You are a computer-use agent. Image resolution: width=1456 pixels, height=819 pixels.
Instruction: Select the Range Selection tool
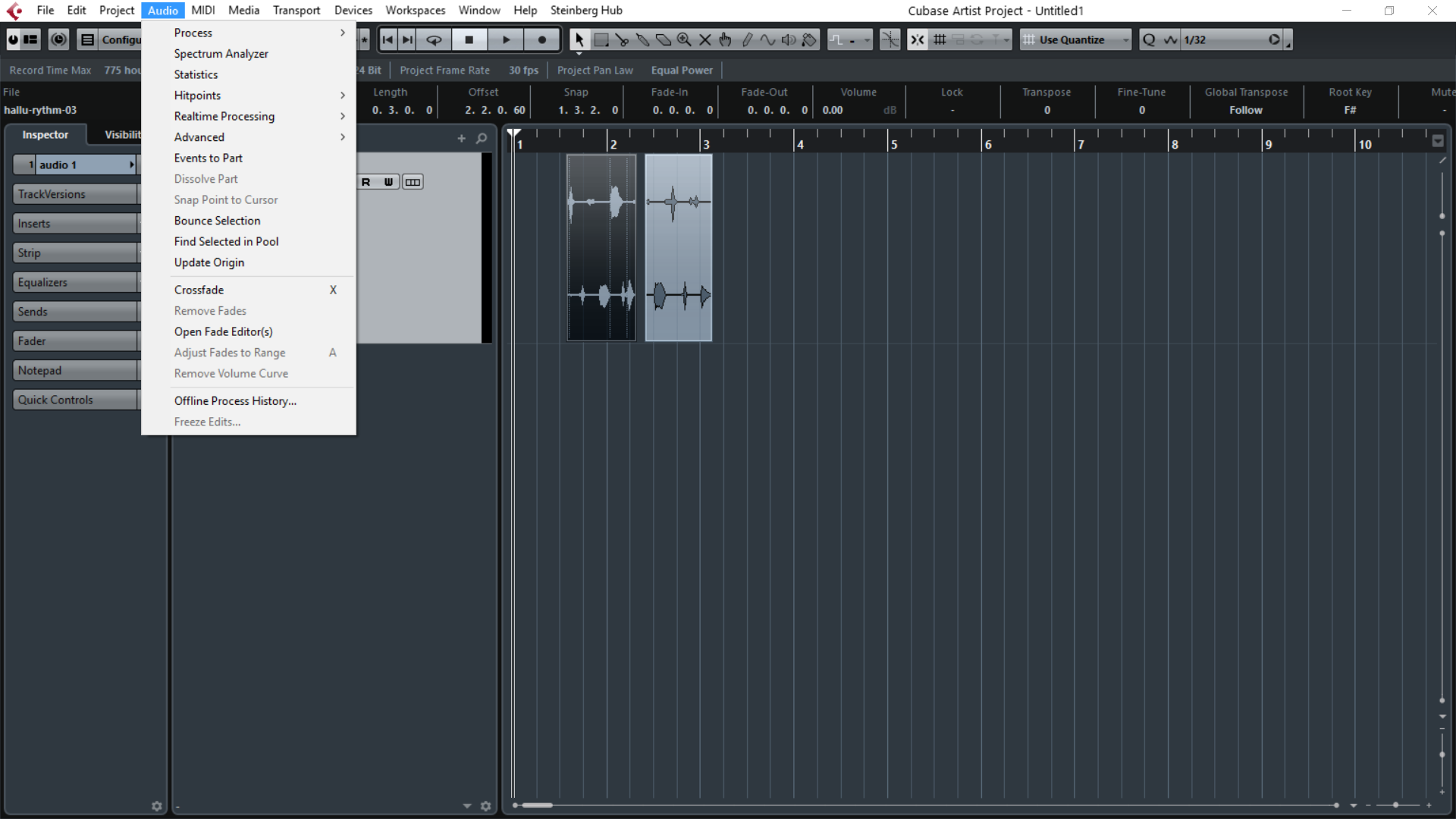point(601,39)
